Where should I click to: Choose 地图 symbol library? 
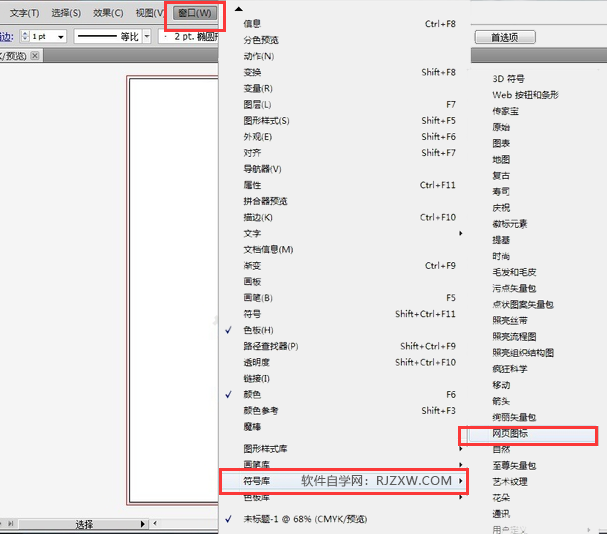point(501,160)
